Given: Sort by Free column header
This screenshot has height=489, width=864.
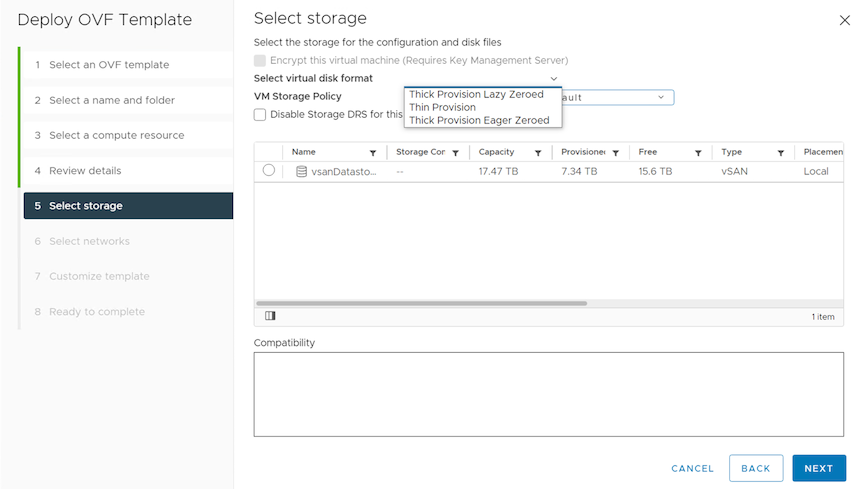Looking at the screenshot, I should click(647, 152).
